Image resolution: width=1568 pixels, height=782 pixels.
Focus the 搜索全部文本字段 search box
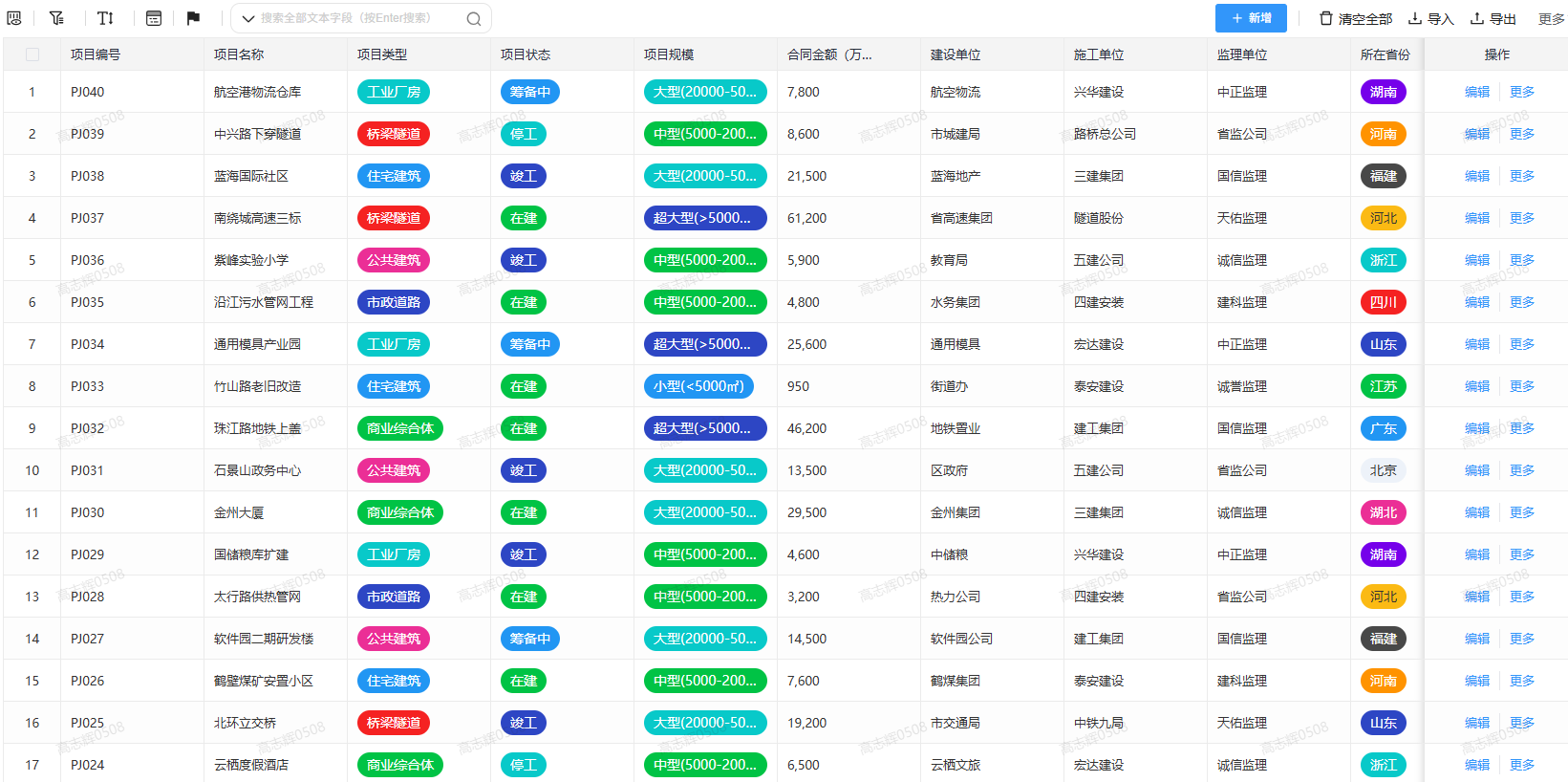pos(361,18)
